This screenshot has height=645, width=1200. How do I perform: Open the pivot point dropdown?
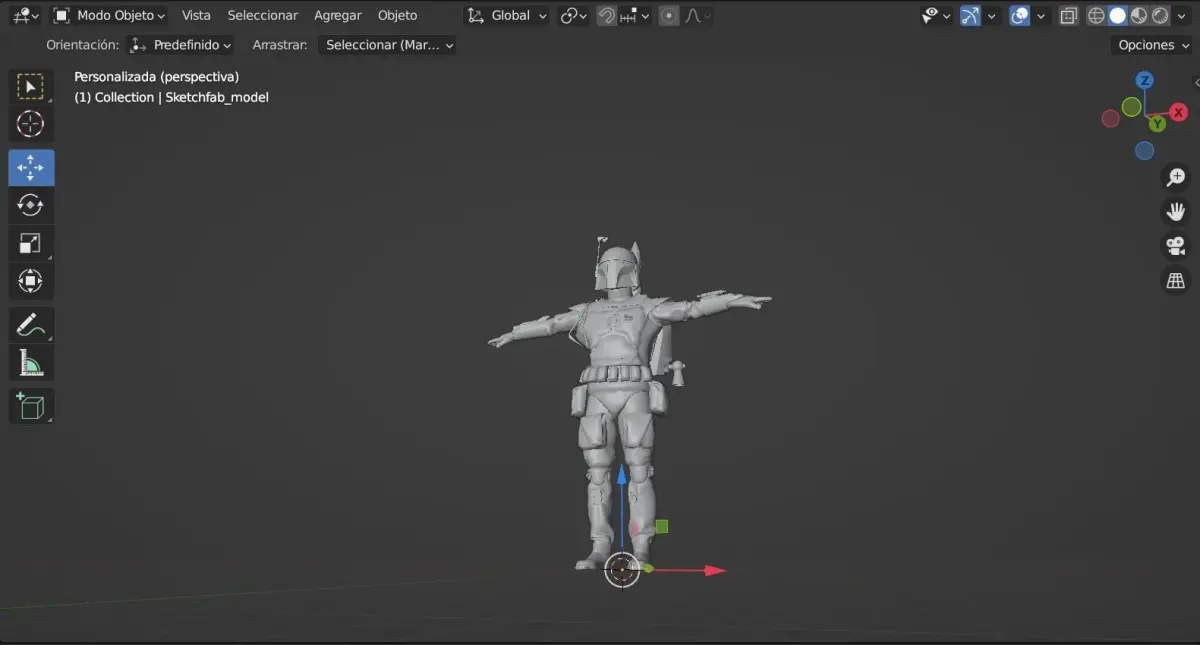[x=574, y=16]
